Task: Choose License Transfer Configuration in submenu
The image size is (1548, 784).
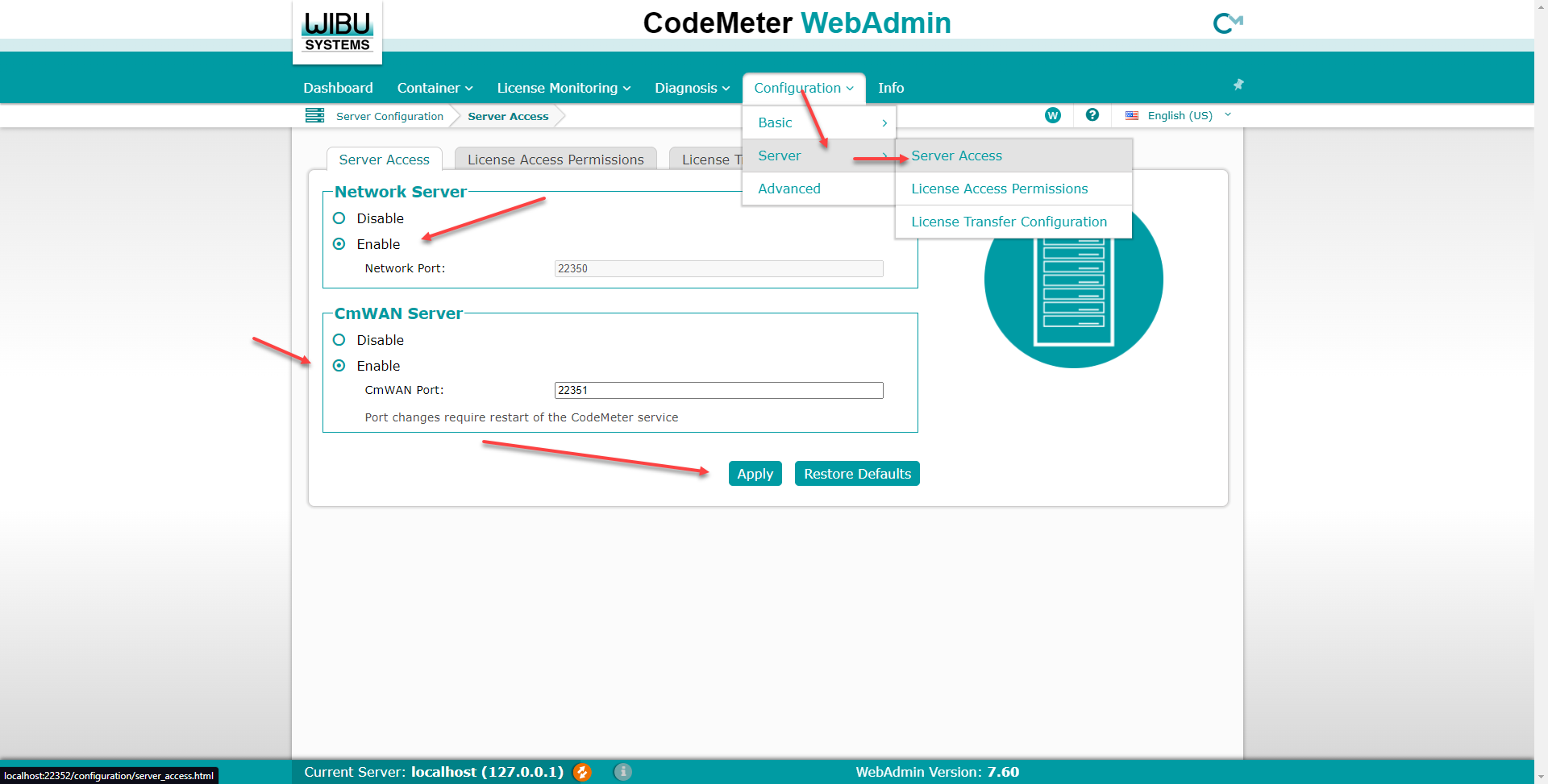Action: coord(1014,222)
